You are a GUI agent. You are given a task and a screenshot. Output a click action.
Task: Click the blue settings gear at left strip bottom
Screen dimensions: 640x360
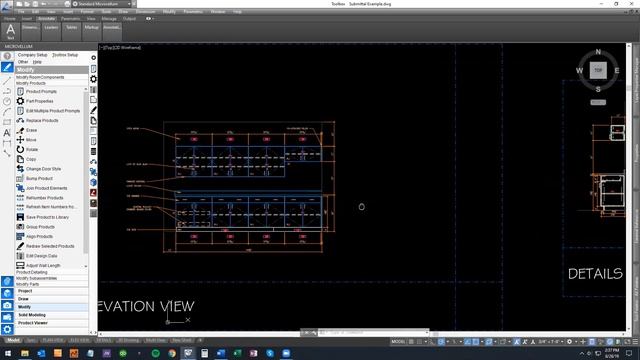[7, 329]
